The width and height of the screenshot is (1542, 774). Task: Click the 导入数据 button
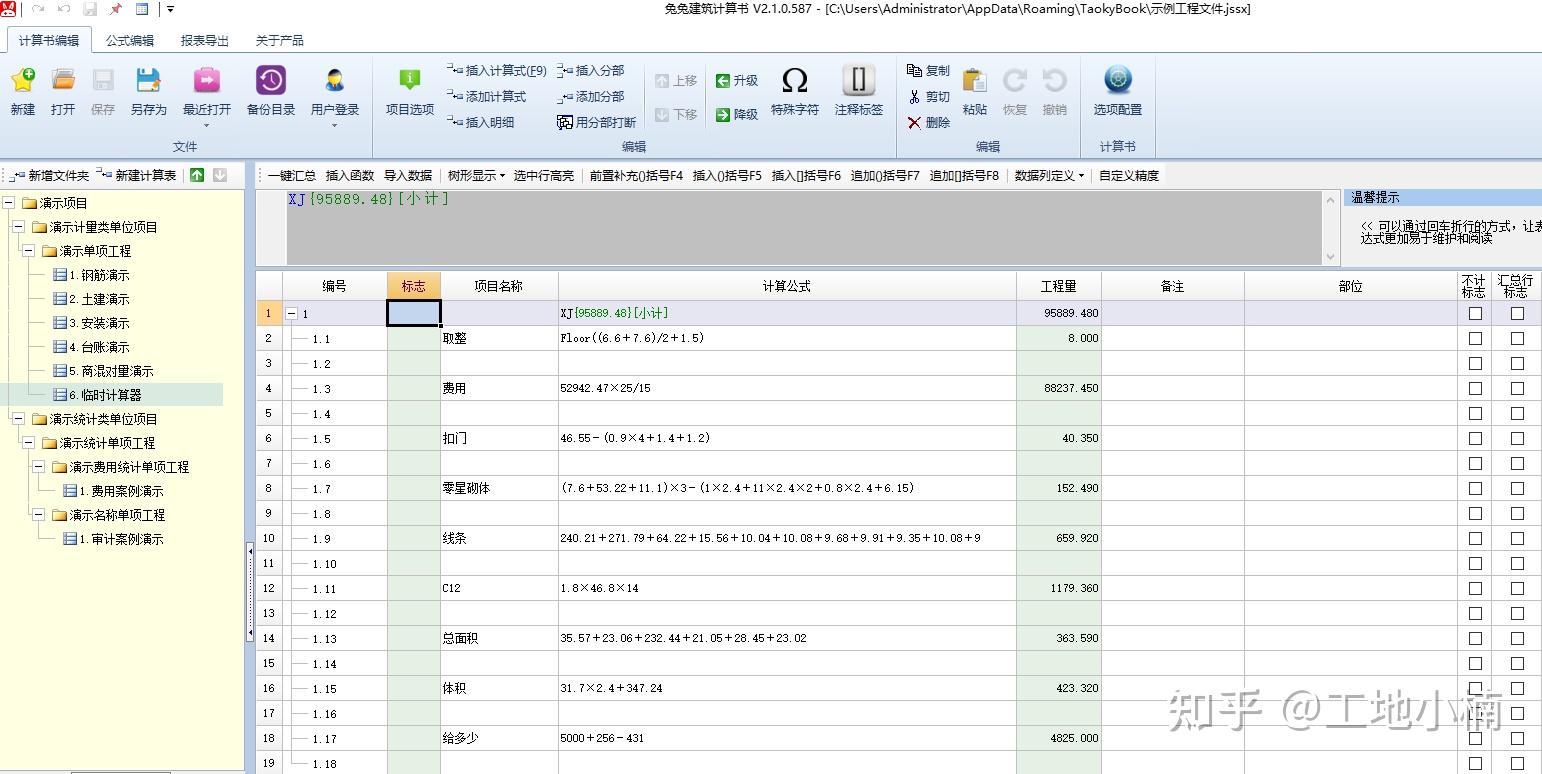[x=408, y=175]
